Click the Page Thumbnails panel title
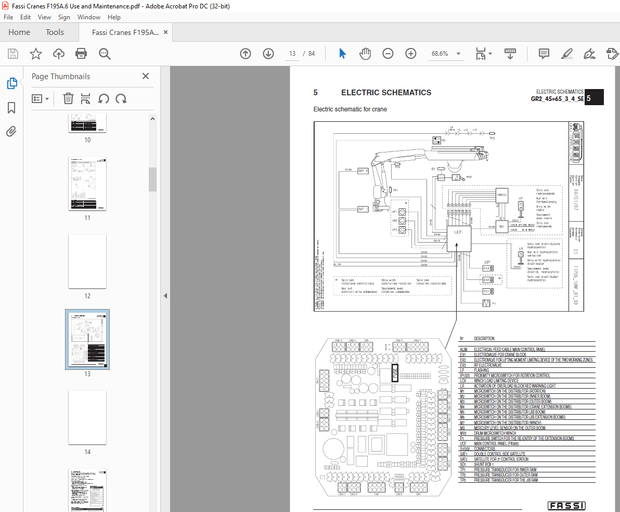 (x=61, y=76)
